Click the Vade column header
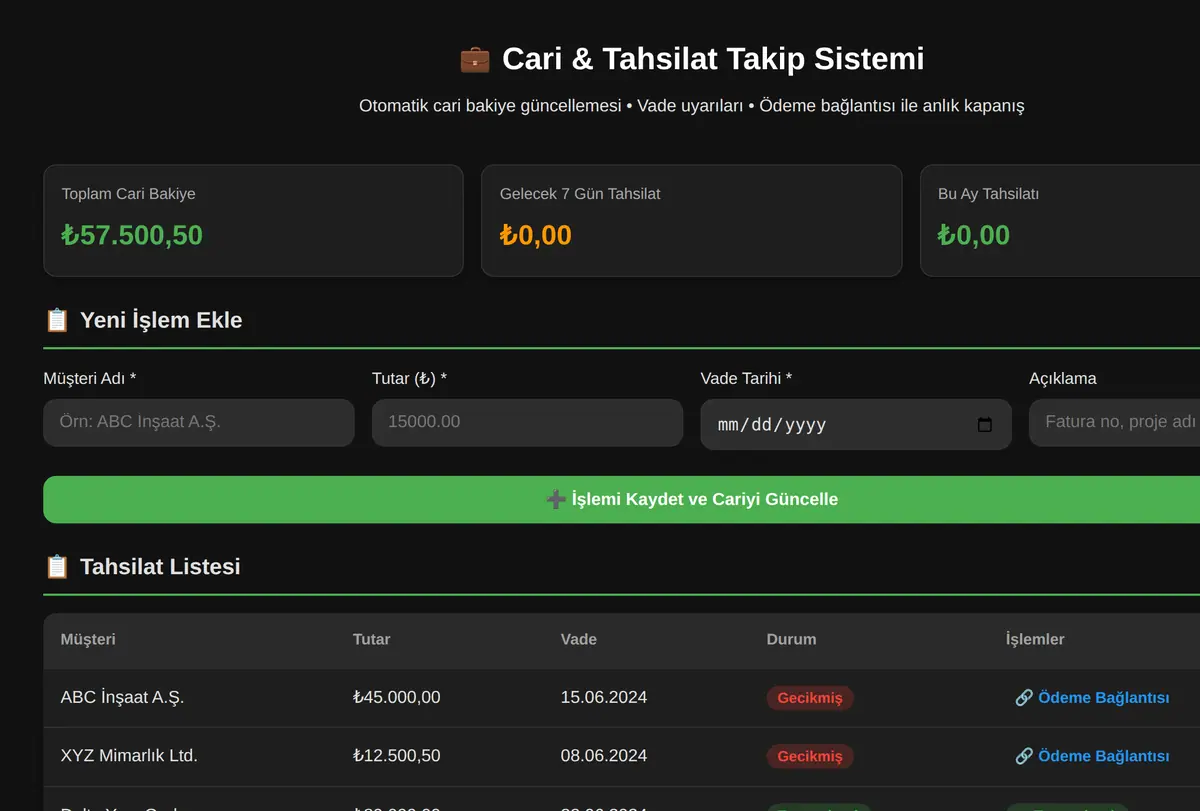 point(579,639)
